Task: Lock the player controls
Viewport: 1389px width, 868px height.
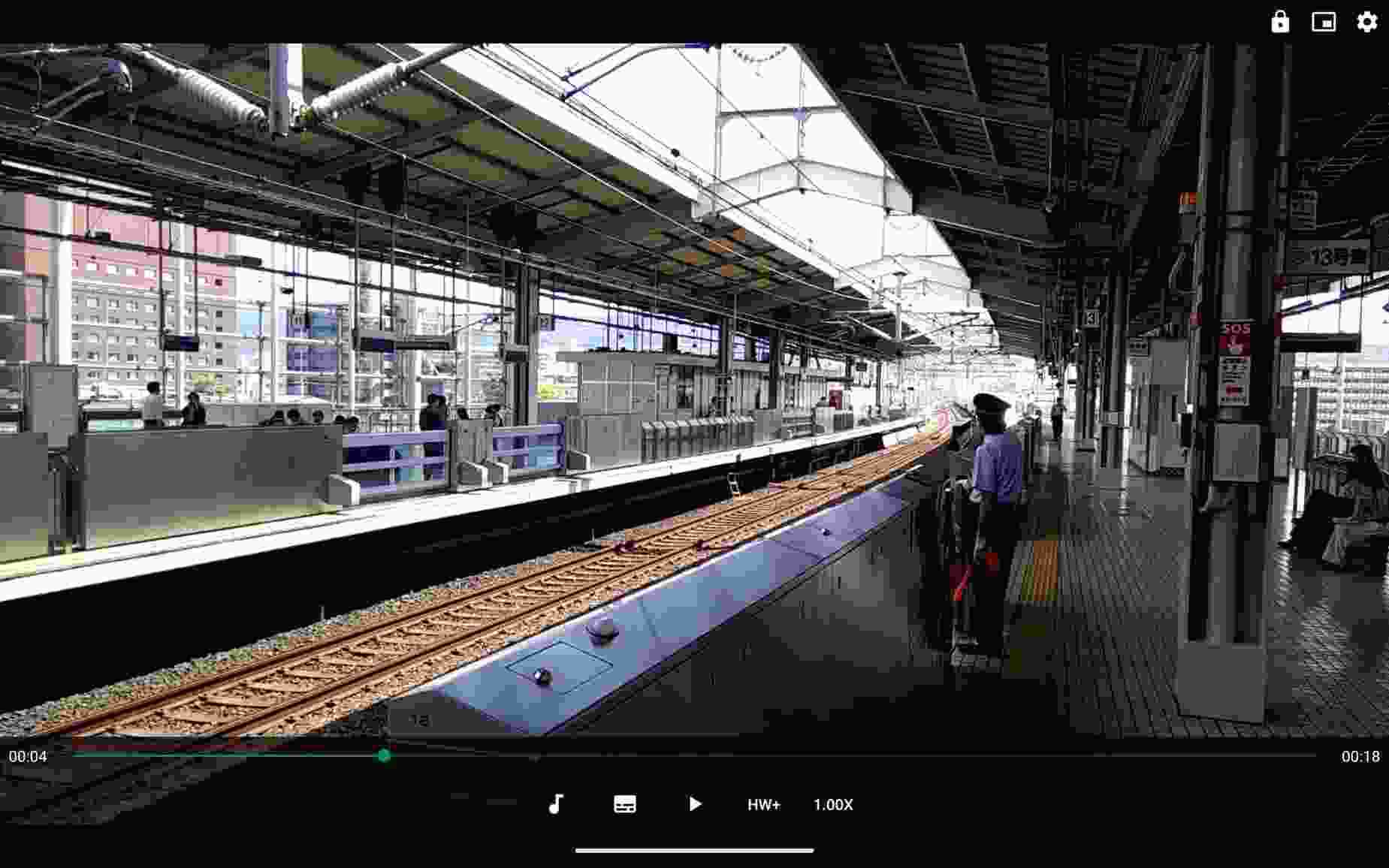Action: point(1279,23)
